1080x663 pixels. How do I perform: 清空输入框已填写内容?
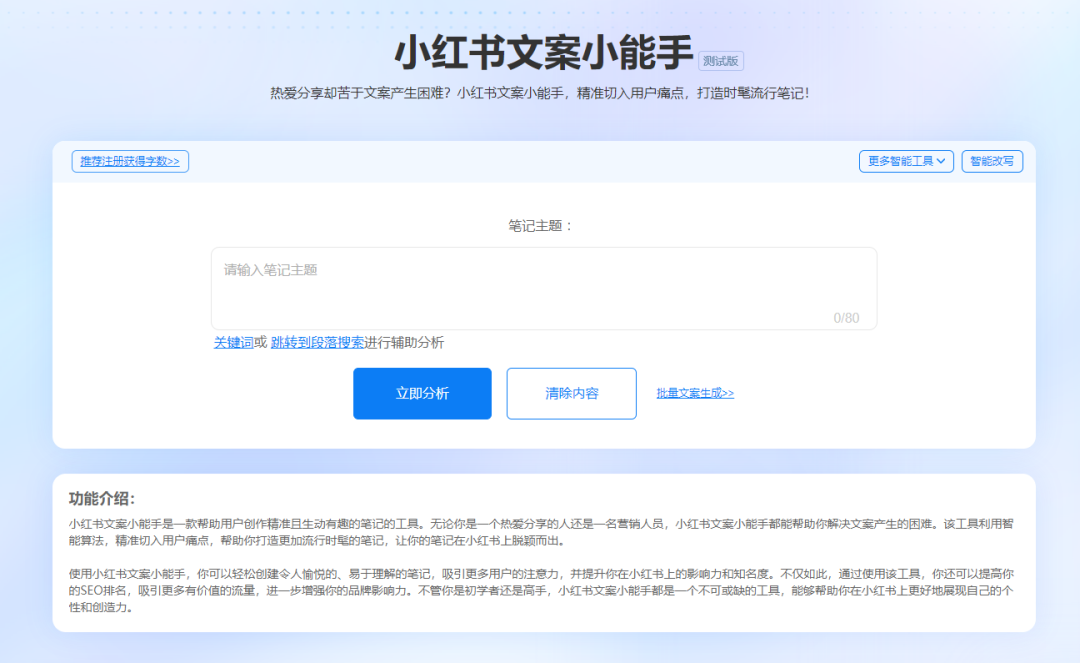point(571,393)
